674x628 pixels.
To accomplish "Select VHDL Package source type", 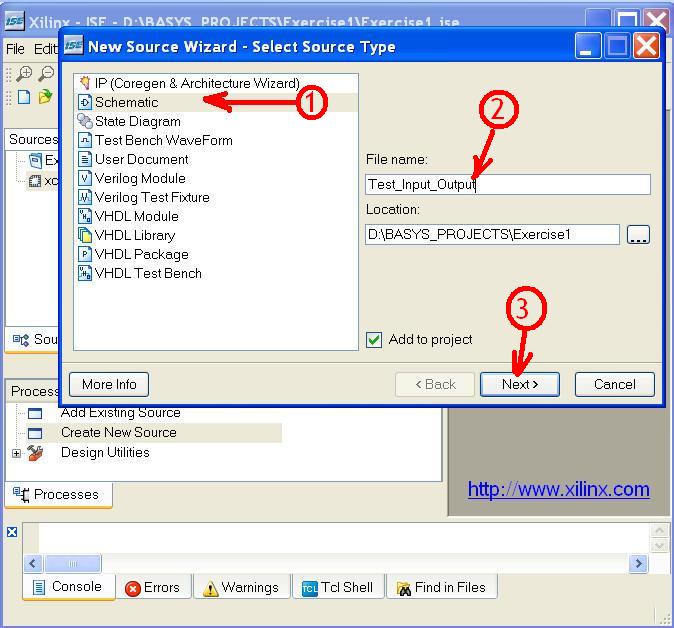I will (133, 254).
